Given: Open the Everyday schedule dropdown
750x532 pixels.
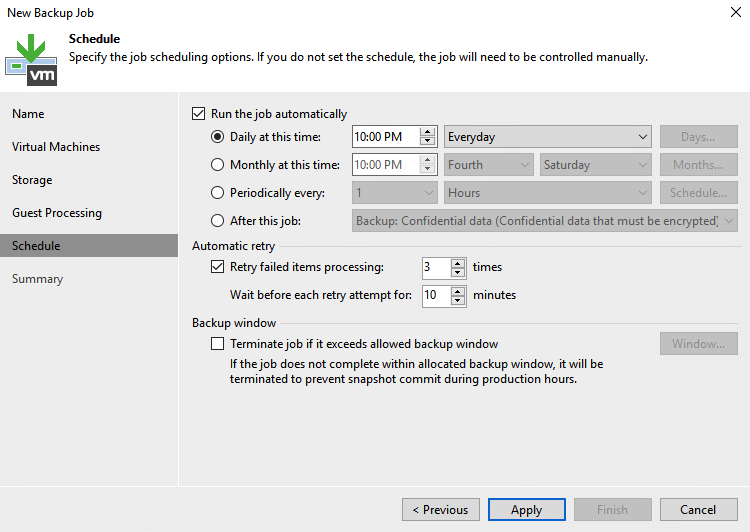Looking at the screenshot, I should 548,137.
